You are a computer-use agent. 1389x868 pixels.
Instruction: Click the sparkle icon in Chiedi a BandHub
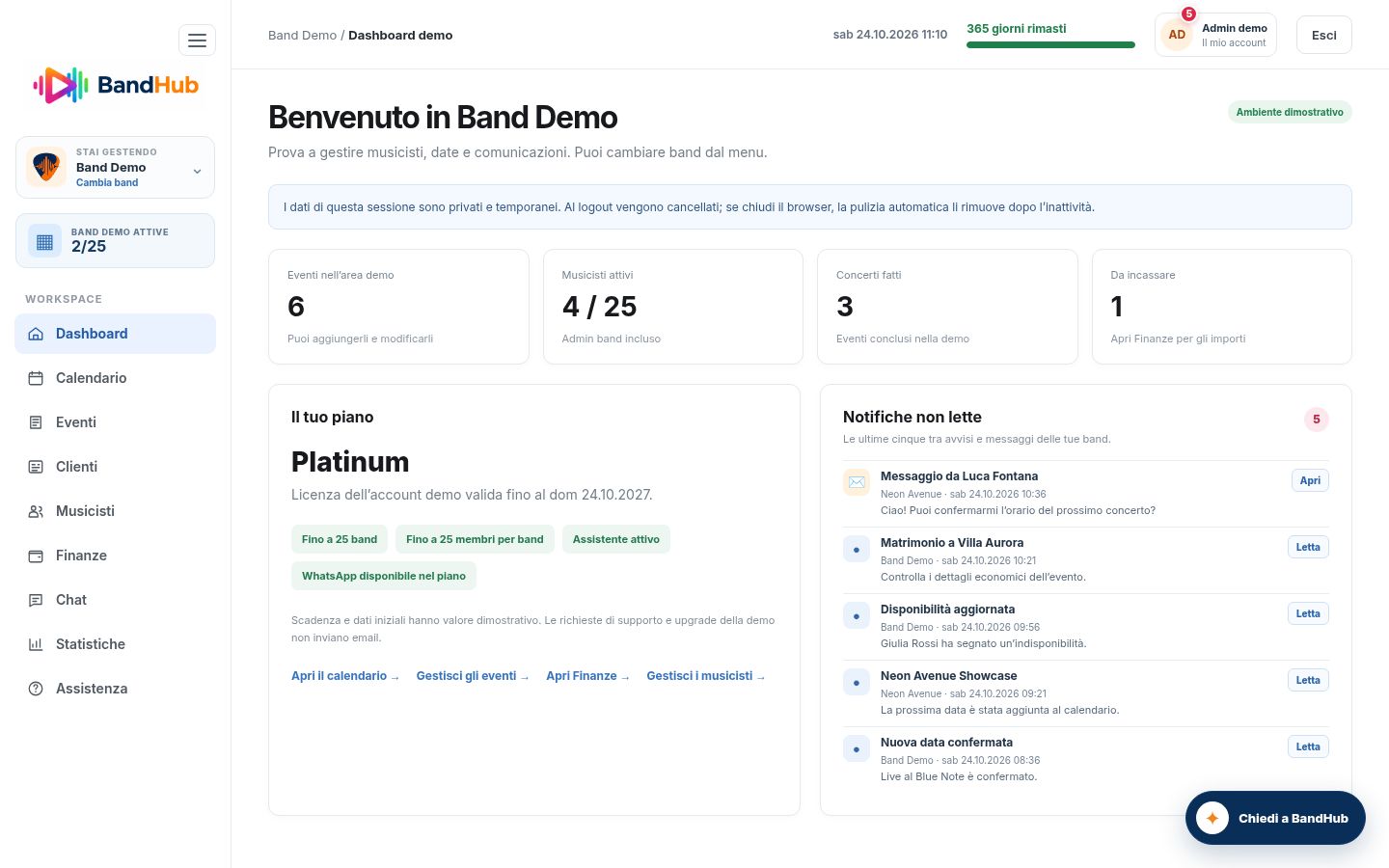pos(1212,818)
